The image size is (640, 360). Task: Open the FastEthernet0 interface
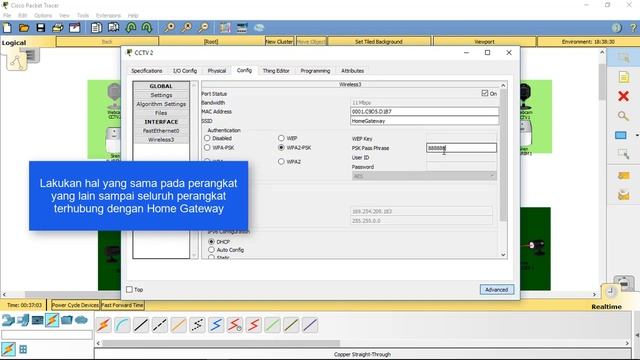tap(161, 131)
